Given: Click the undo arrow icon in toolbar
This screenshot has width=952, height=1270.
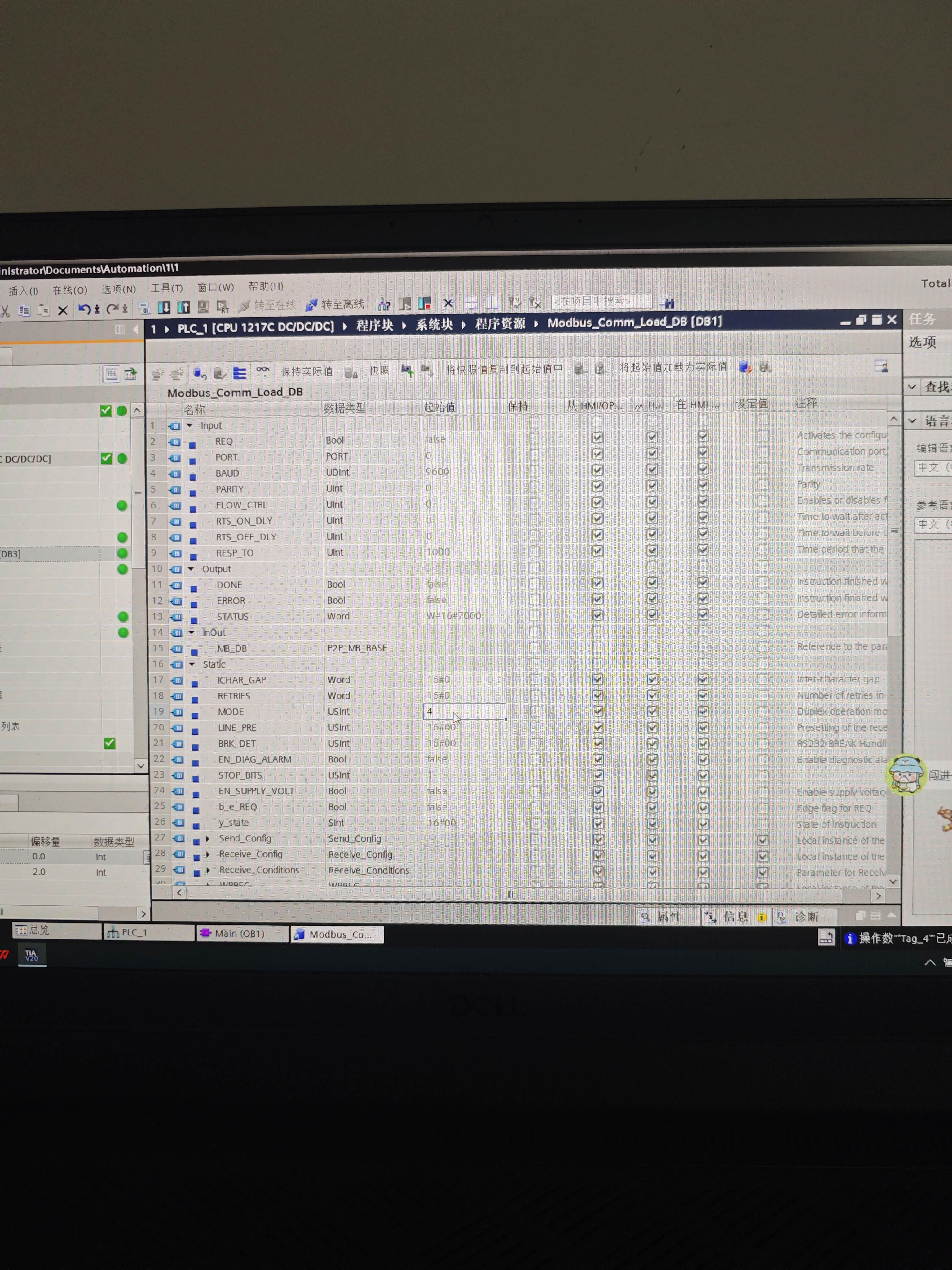Looking at the screenshot, I should tap(85, 309).
